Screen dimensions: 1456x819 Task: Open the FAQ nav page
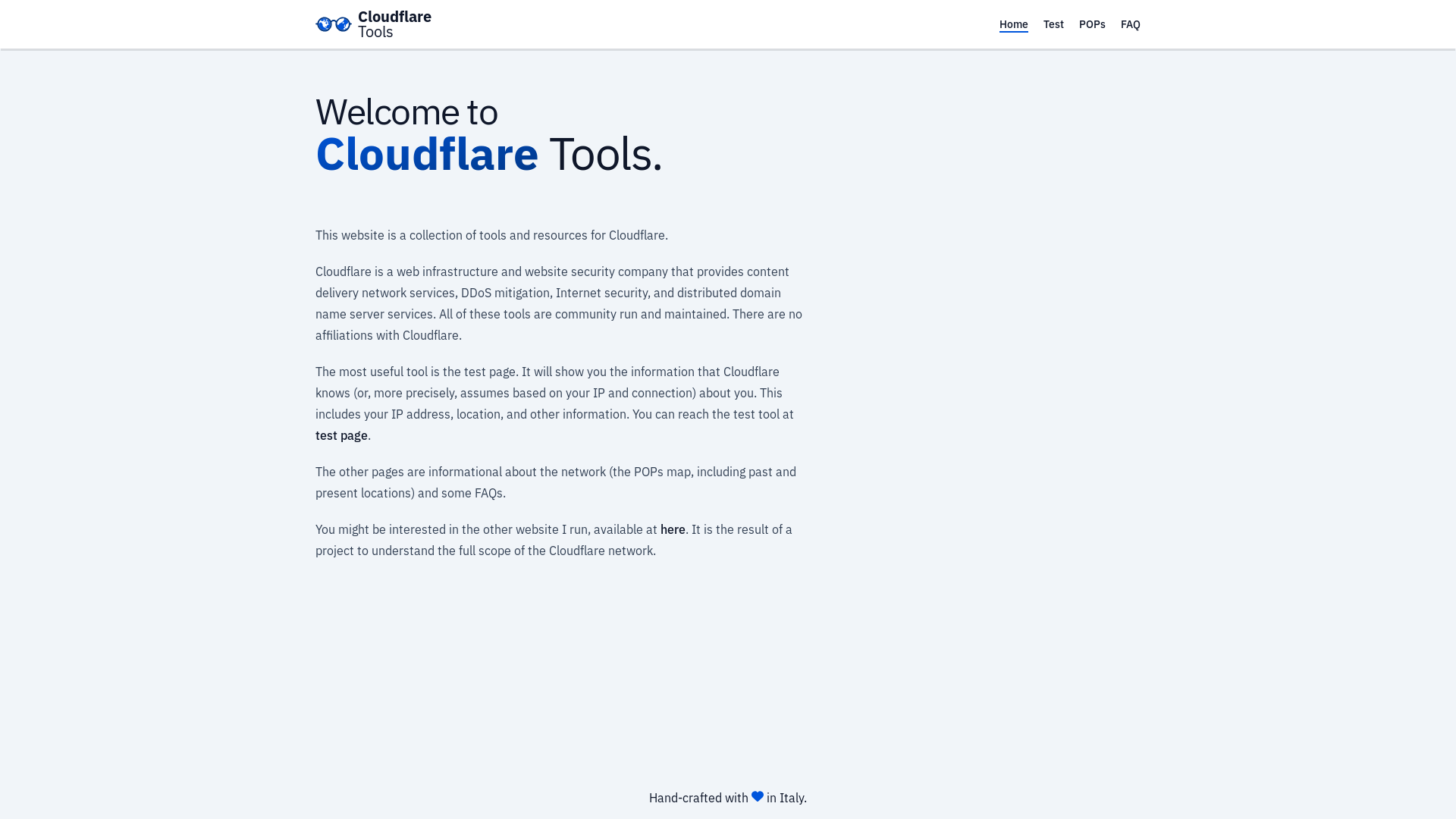pos(1130,24)
